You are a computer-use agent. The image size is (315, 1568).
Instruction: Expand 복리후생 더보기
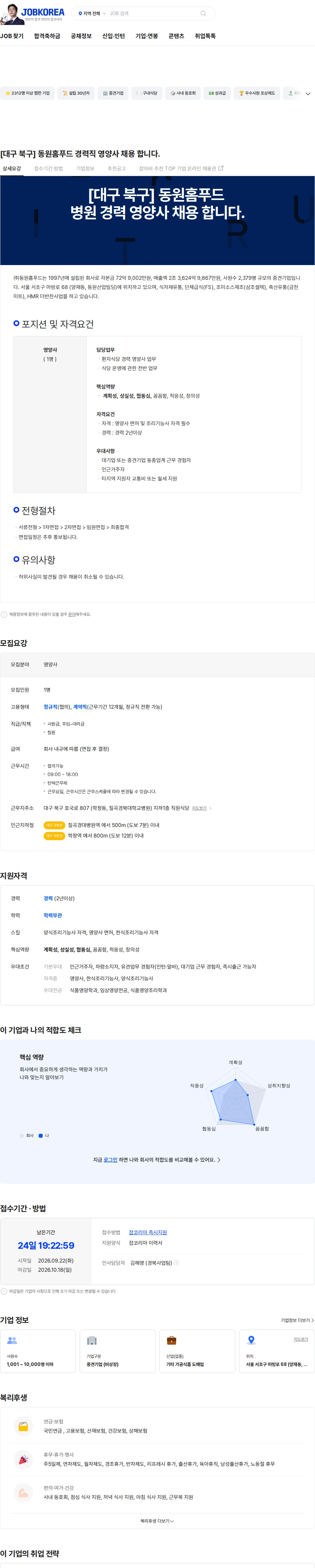157,1520
